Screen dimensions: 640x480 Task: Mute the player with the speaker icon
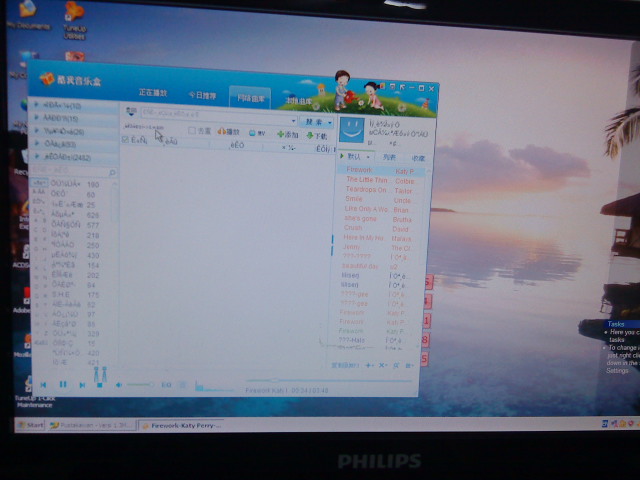tap(119, 385)
